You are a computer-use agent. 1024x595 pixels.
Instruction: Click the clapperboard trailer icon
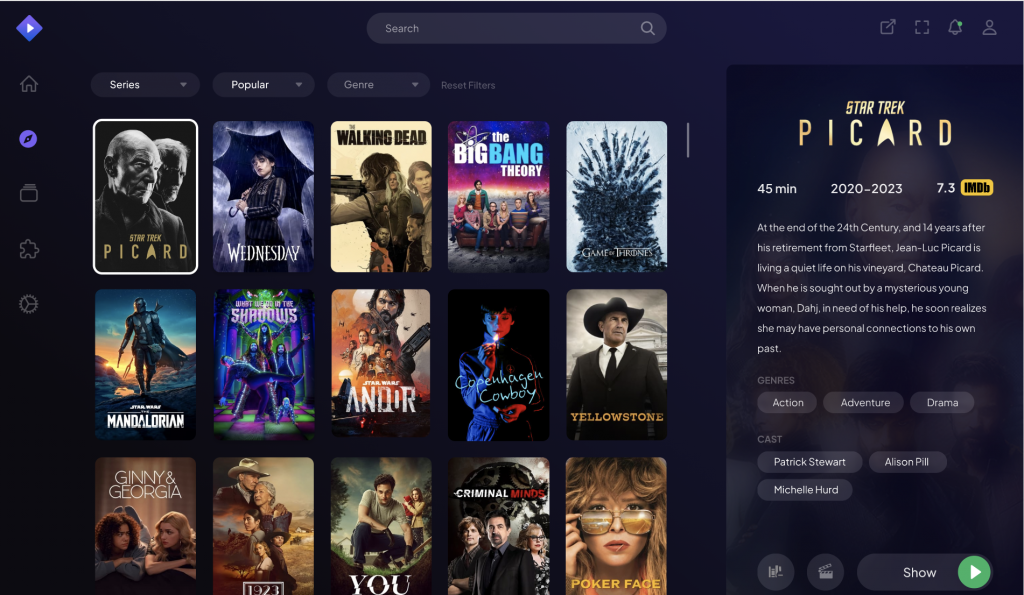click(825, 572)
